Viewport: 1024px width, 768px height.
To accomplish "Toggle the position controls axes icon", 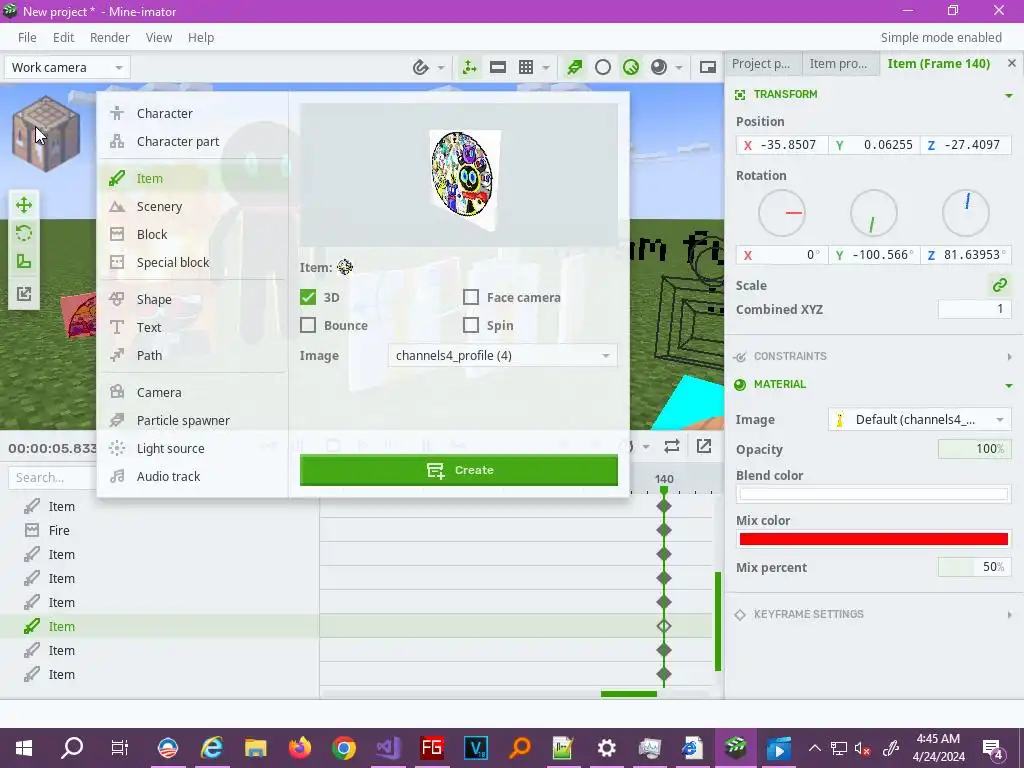I will (x=469, y=67).
